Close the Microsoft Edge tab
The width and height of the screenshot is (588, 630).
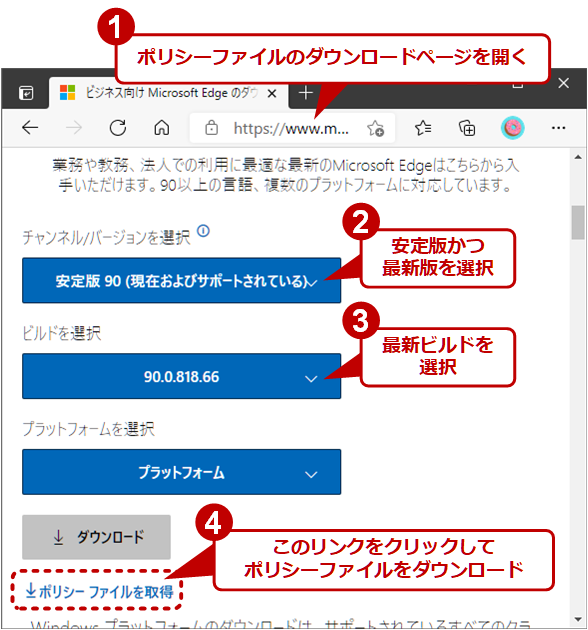click(272, 94)
